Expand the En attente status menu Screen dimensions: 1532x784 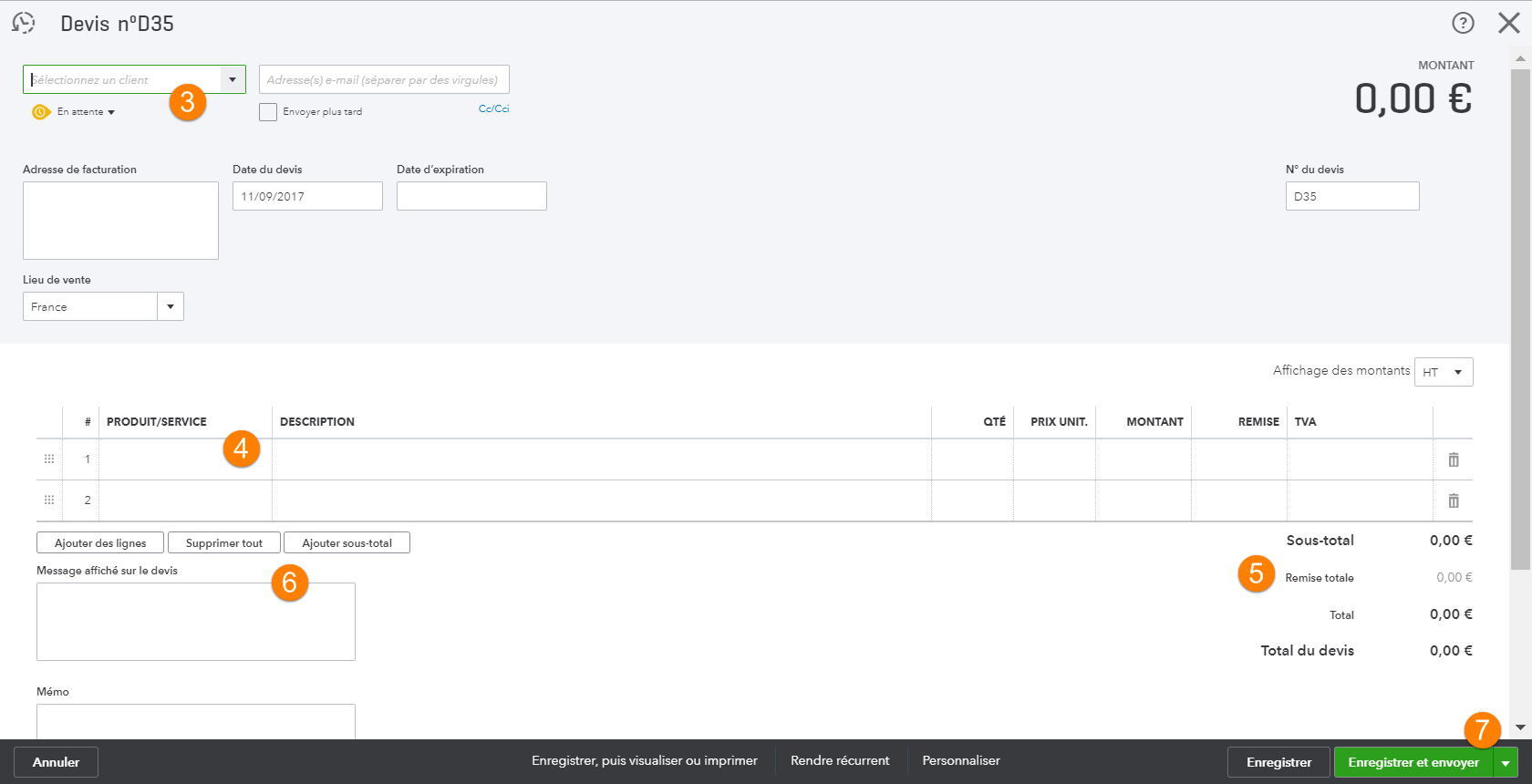pos(111,112)
